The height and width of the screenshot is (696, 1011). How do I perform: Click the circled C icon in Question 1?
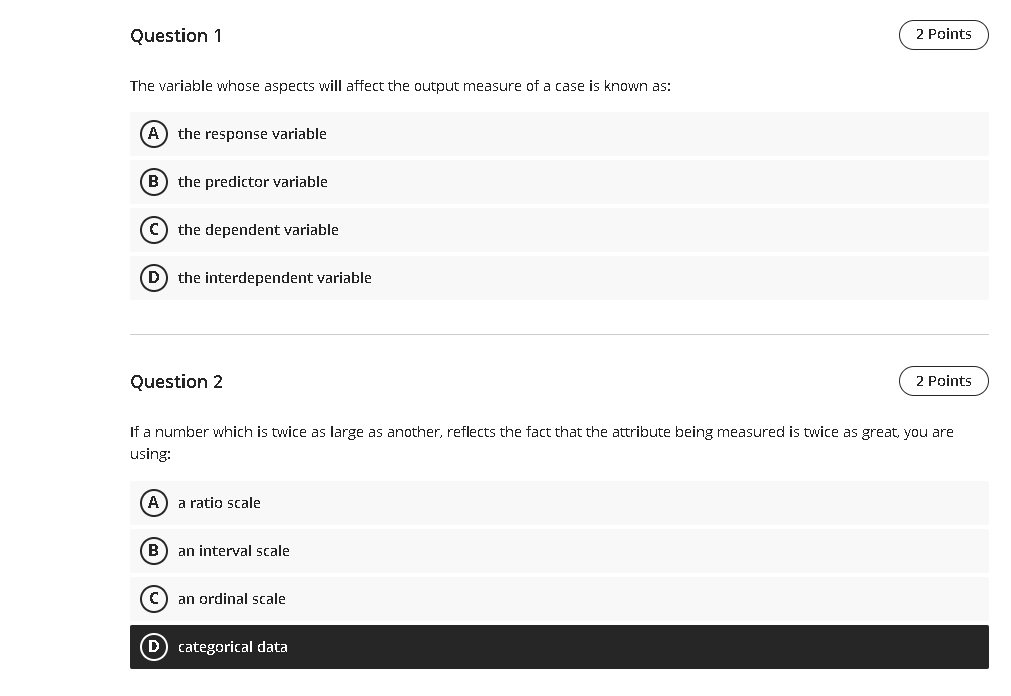tap(153, 229)
